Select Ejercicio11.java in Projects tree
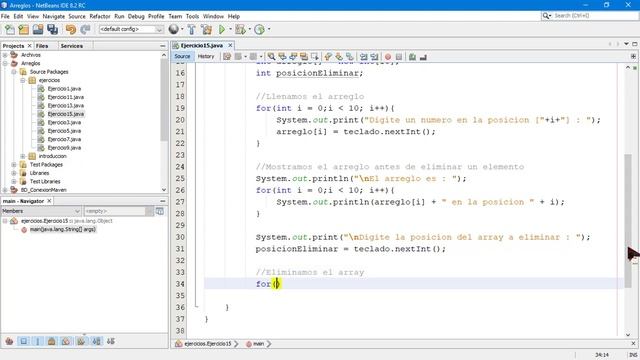The image size is (640, 360). coord(65,97)
